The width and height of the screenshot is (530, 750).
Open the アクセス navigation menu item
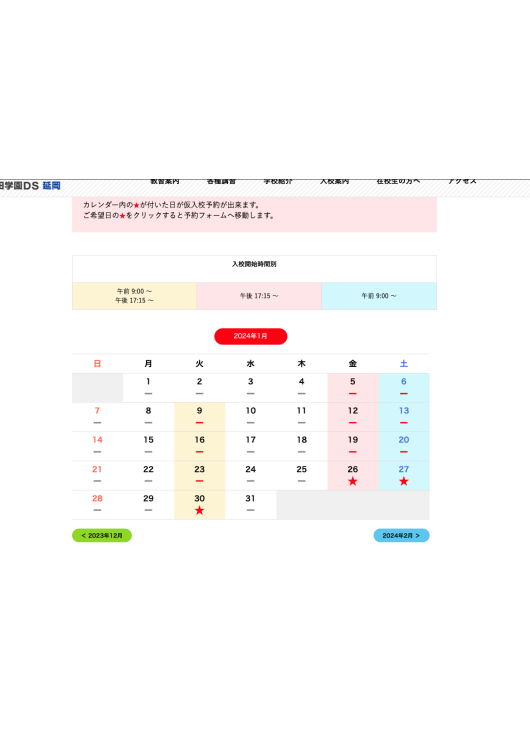pos(462,181)
